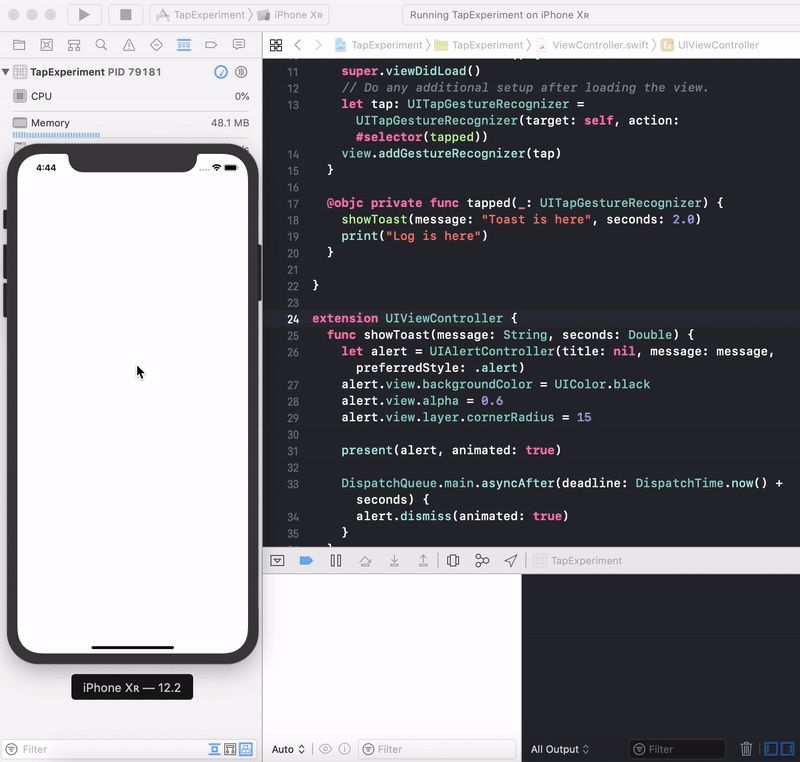Image resolution: width=800 pixels, height=762 pixels.
Task: Click the blue gauge icon beside PID 79181
Action: pyautogui.click(x=220, y=72)
